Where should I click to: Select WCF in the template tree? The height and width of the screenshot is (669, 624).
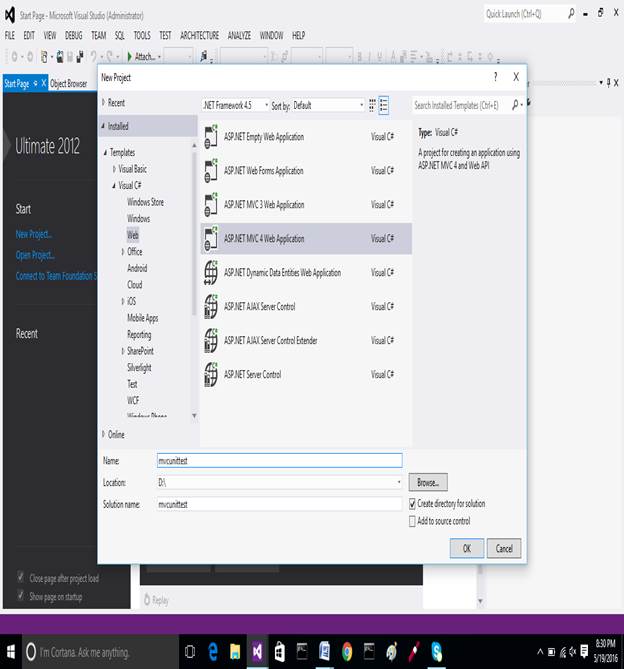(133, 401)
